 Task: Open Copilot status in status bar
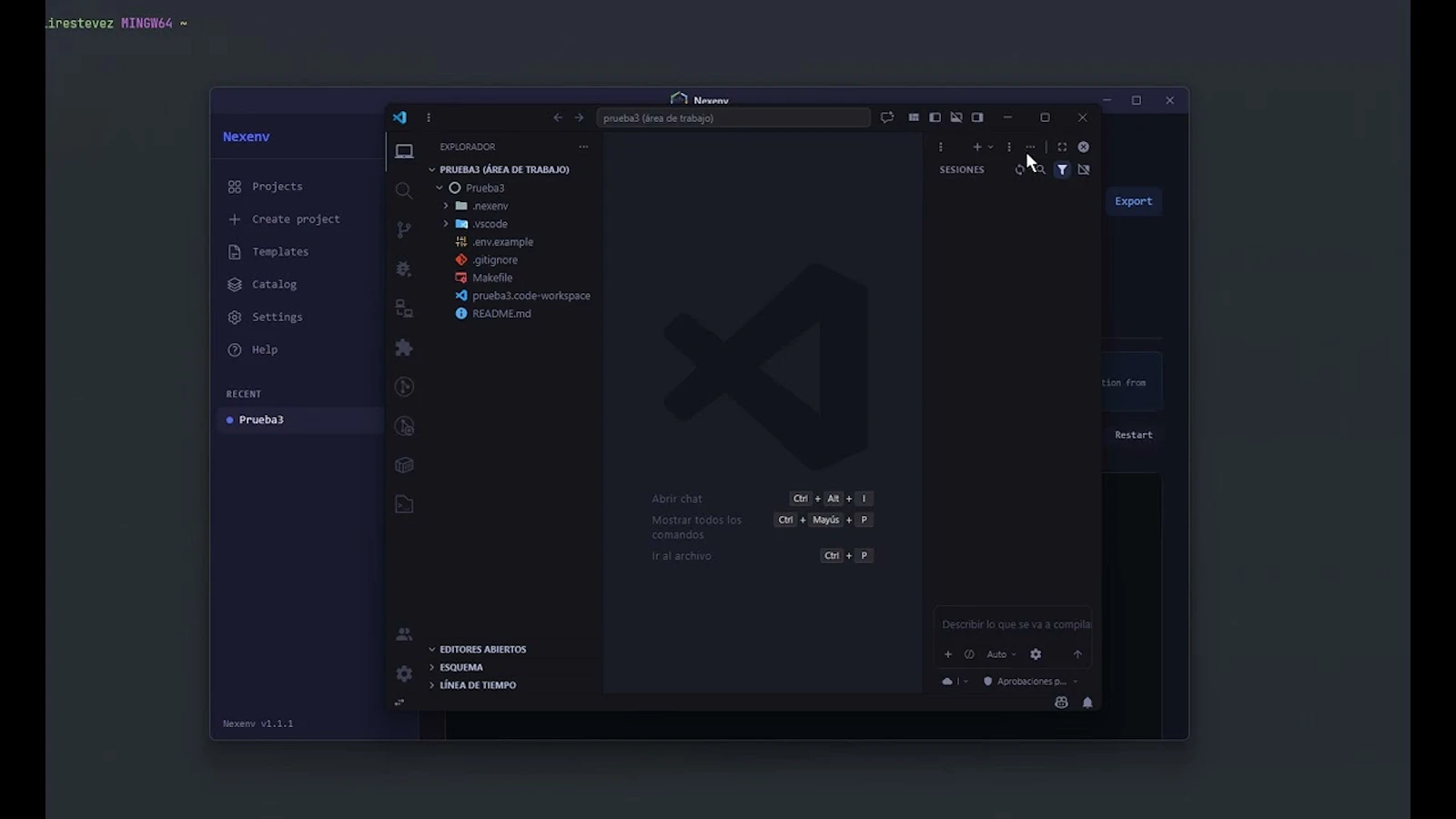pos(1061,703)
